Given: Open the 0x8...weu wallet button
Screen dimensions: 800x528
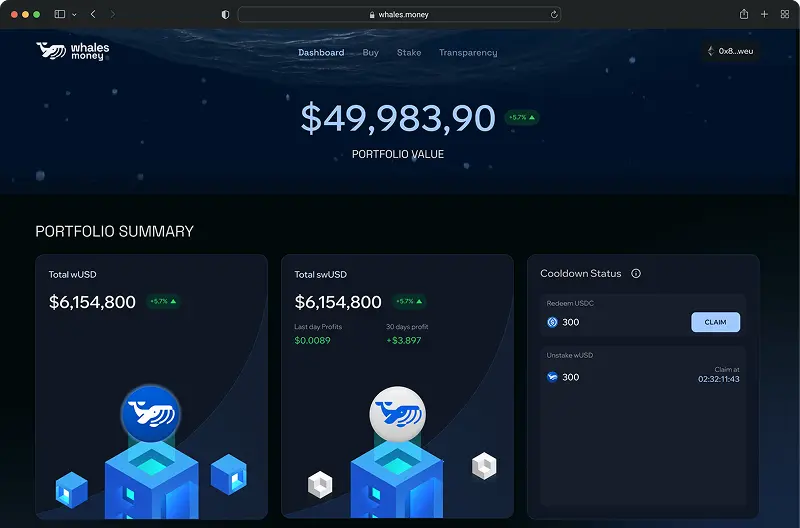Looking at the screenshot, I should (731, 51).
